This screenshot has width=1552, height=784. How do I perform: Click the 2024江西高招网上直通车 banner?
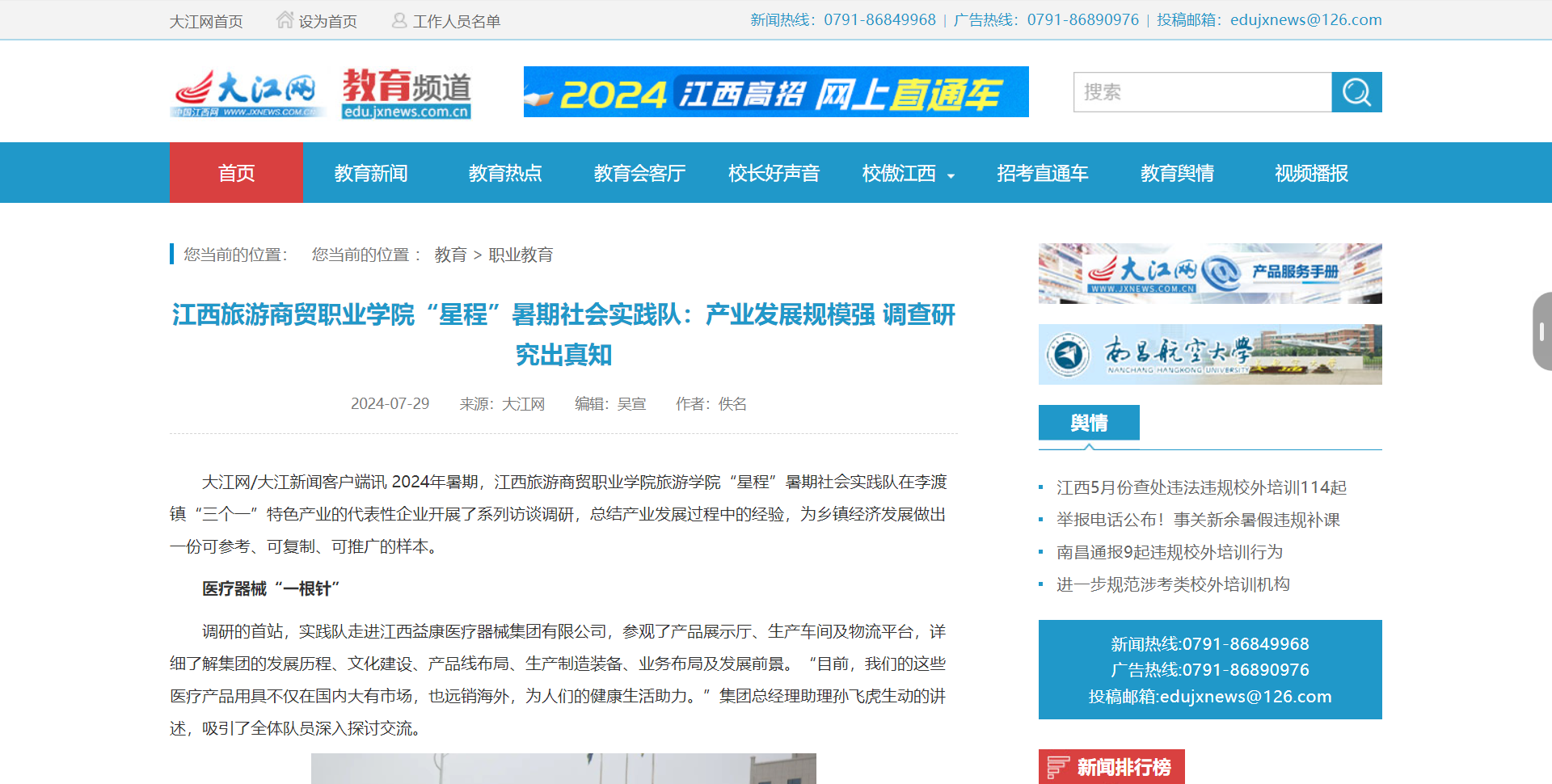point(776,92)
